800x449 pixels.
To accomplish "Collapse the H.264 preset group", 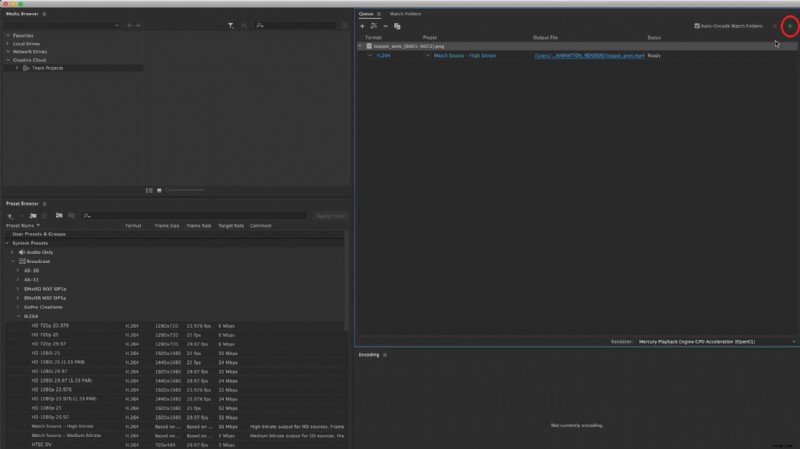I will pyautogui.click(x=19, y=316).
